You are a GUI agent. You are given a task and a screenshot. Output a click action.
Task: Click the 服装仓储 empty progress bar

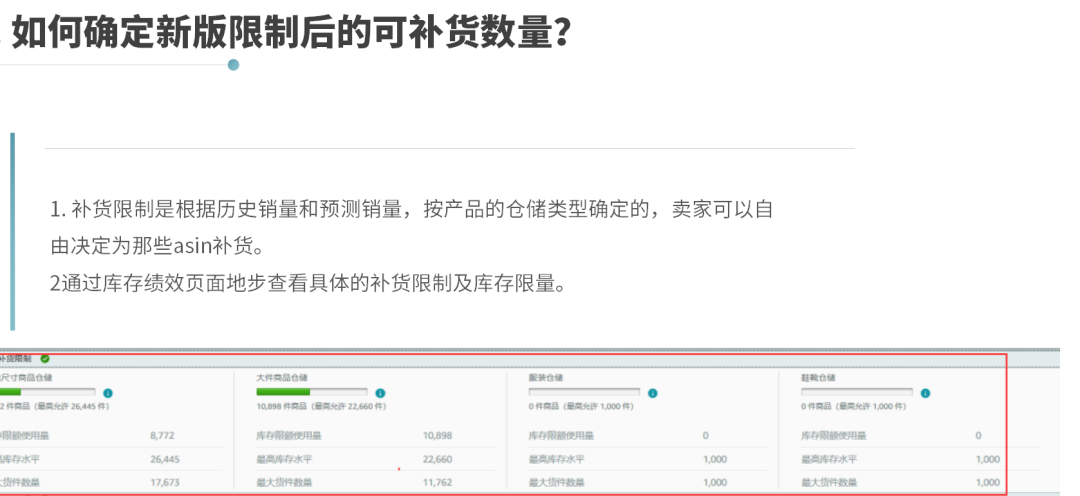(584, 392)
